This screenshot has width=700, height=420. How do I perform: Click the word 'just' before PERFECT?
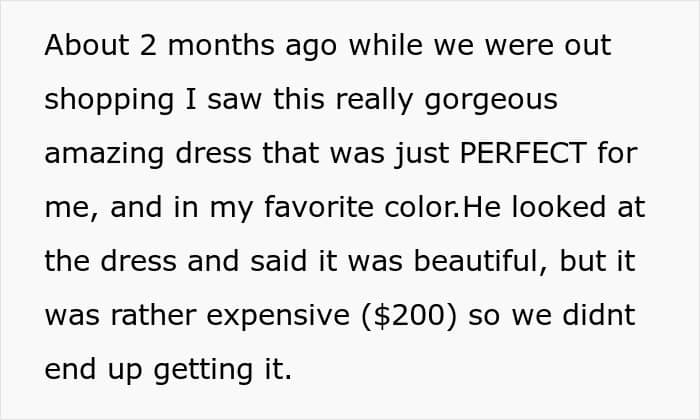point(422,155)
